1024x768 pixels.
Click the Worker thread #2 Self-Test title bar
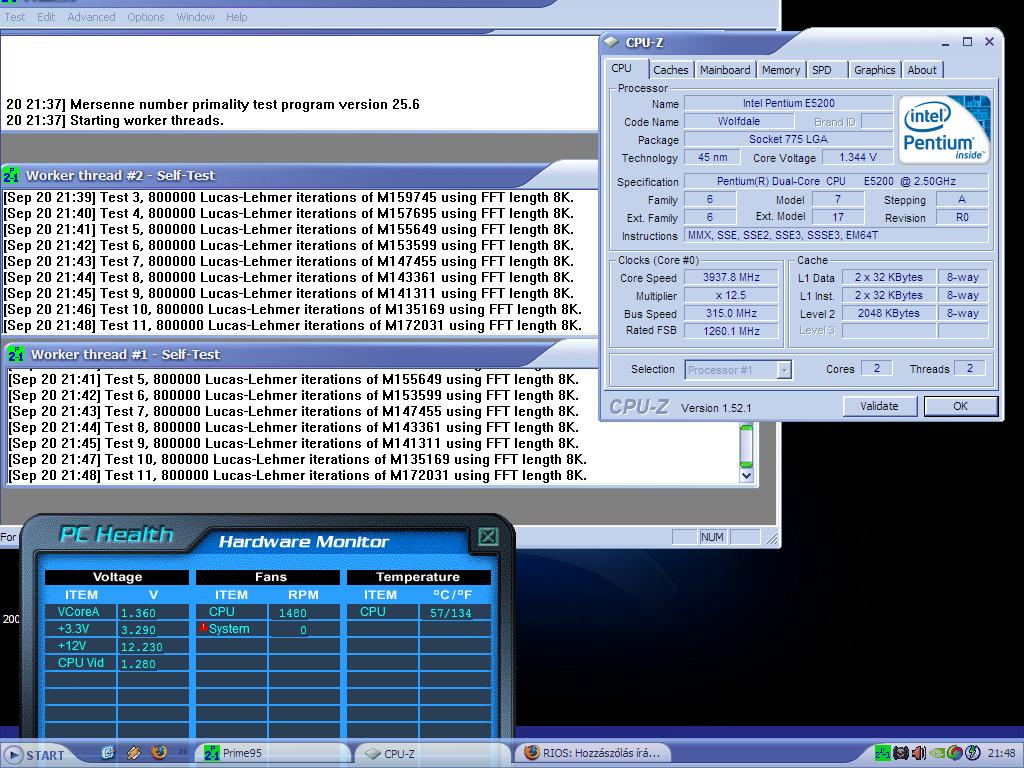(299, 176)
